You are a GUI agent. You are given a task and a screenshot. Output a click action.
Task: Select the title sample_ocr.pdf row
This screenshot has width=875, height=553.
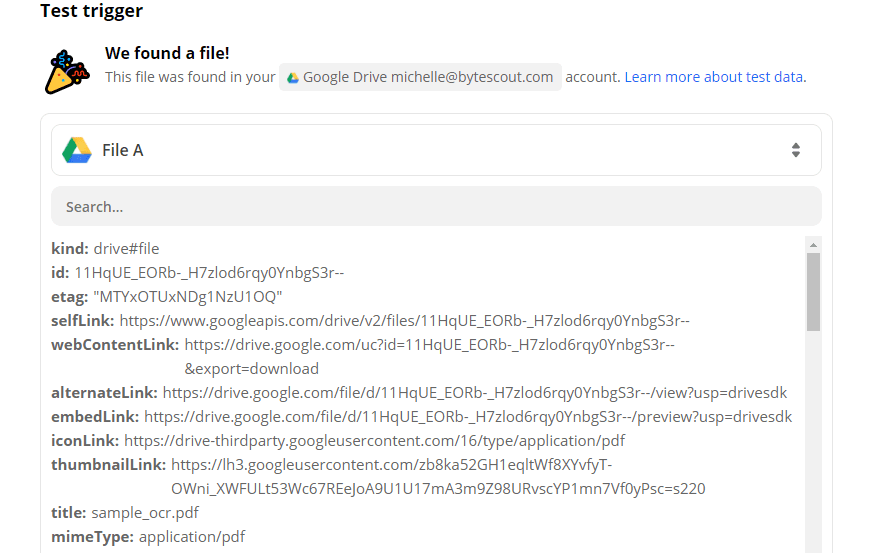[125, 513]
